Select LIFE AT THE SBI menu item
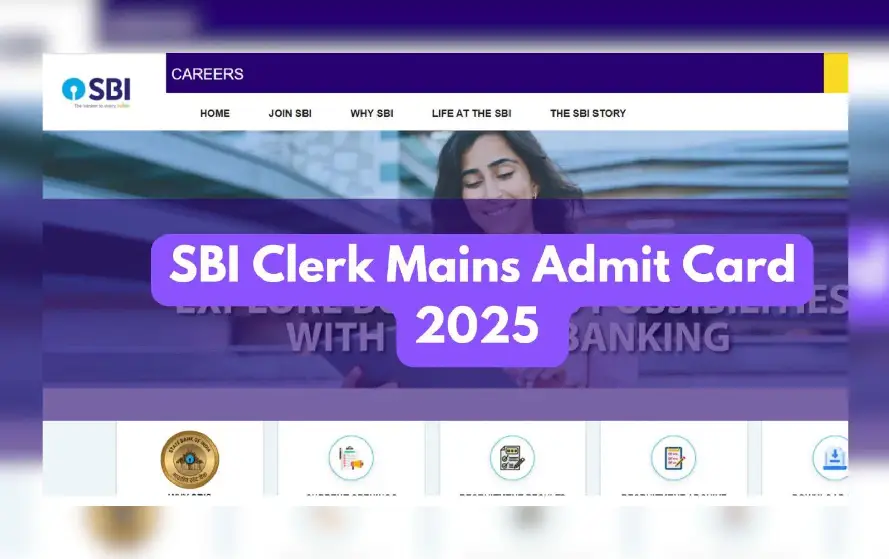Screen dimensions: 889x559 tap(472, 113)
